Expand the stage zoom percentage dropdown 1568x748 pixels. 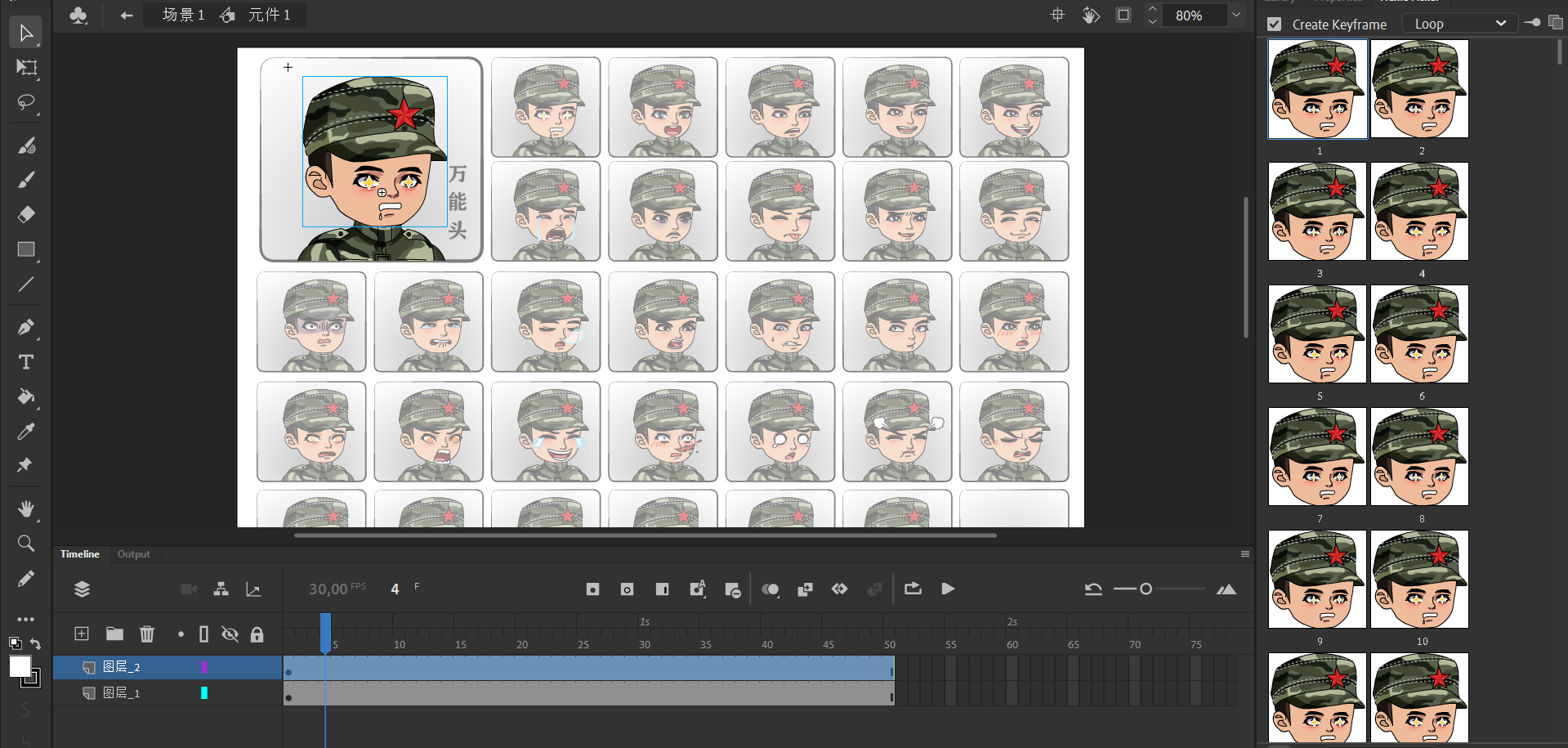pyautogui.click(x=1236, y=15)
